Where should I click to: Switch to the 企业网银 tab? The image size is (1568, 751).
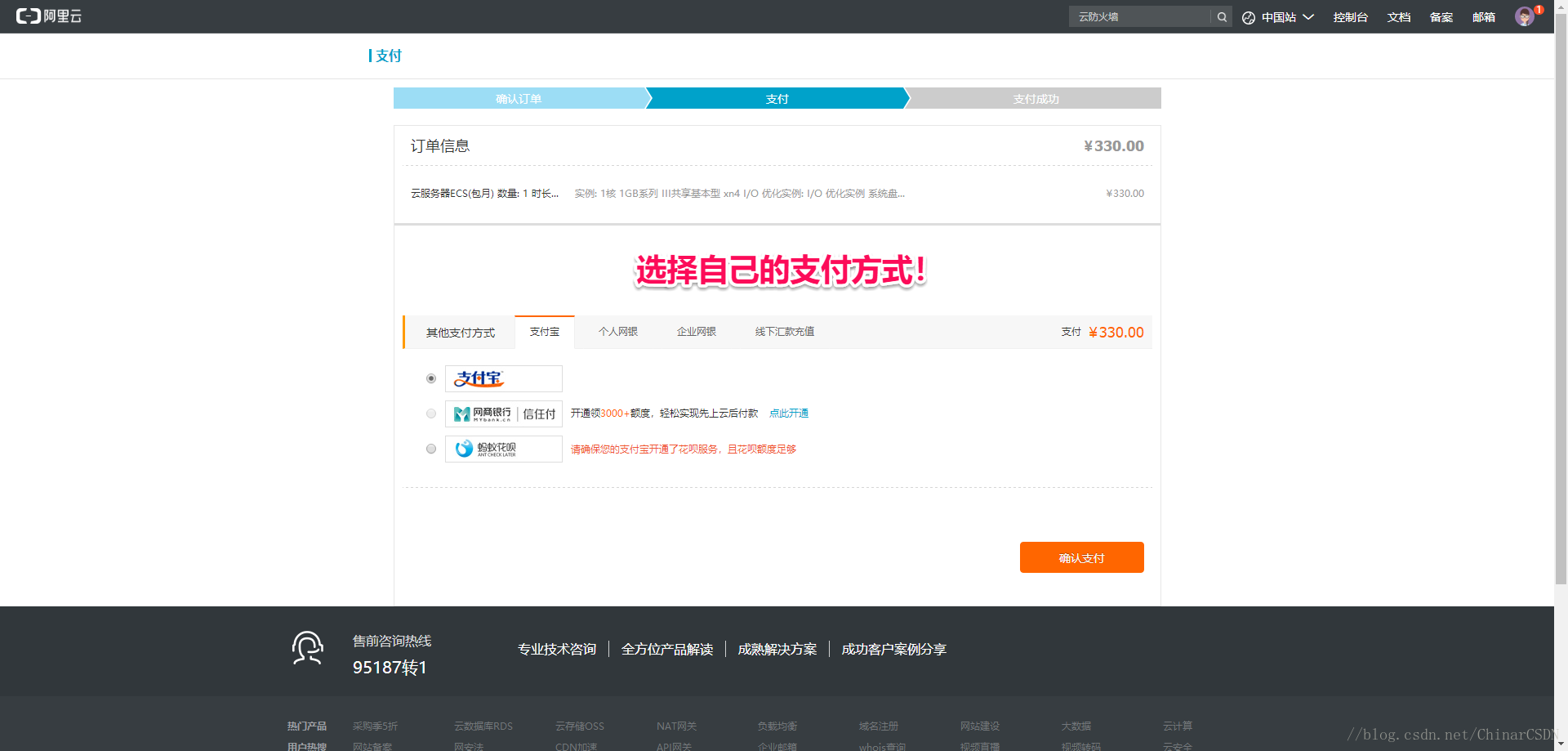click(697, 332)
